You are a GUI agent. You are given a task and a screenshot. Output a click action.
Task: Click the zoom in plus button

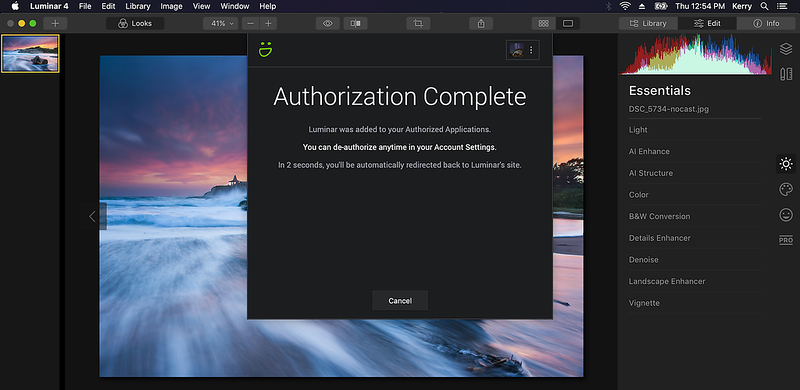coord(268,23)
